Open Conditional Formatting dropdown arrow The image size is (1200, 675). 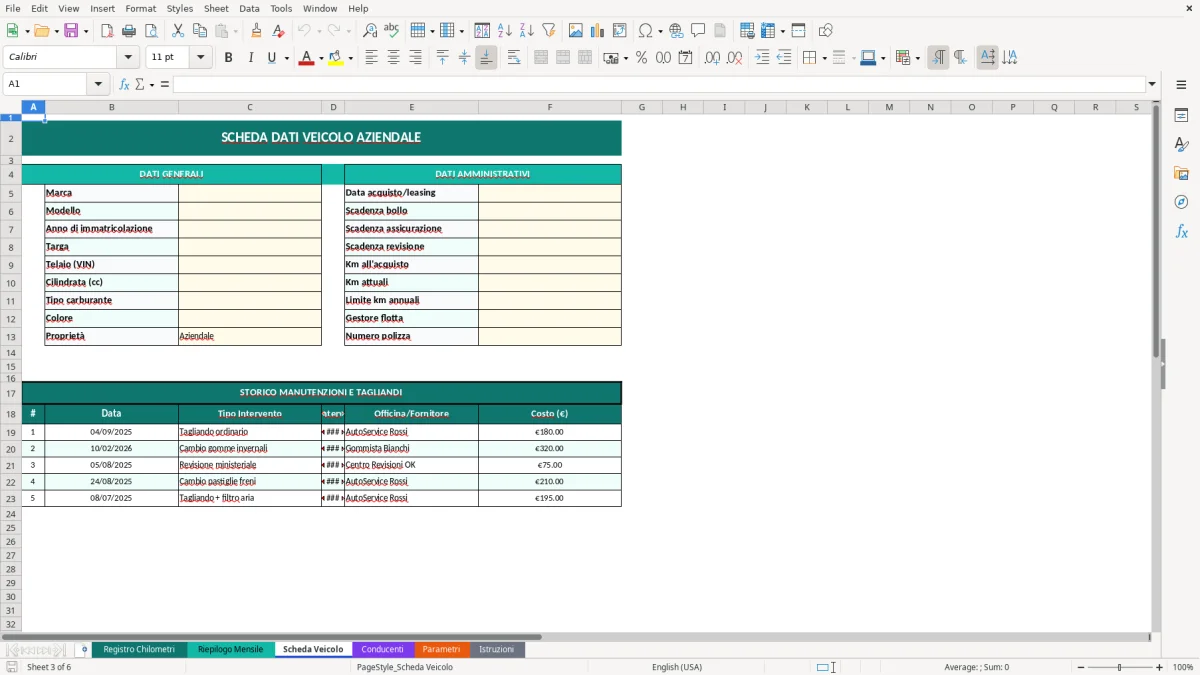click(917, 58)
